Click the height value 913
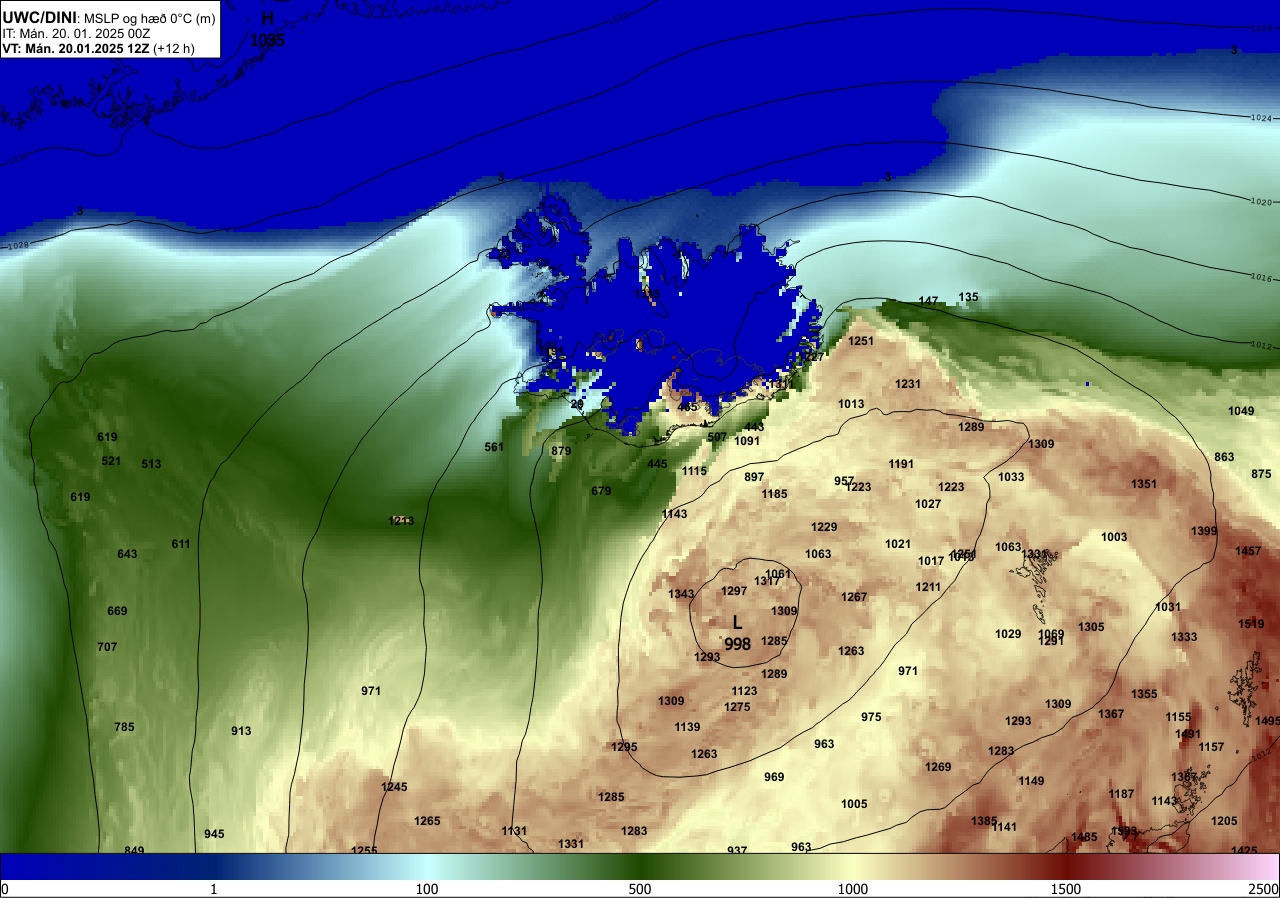This screenshot has height=898, width=1280. point(241,731)
